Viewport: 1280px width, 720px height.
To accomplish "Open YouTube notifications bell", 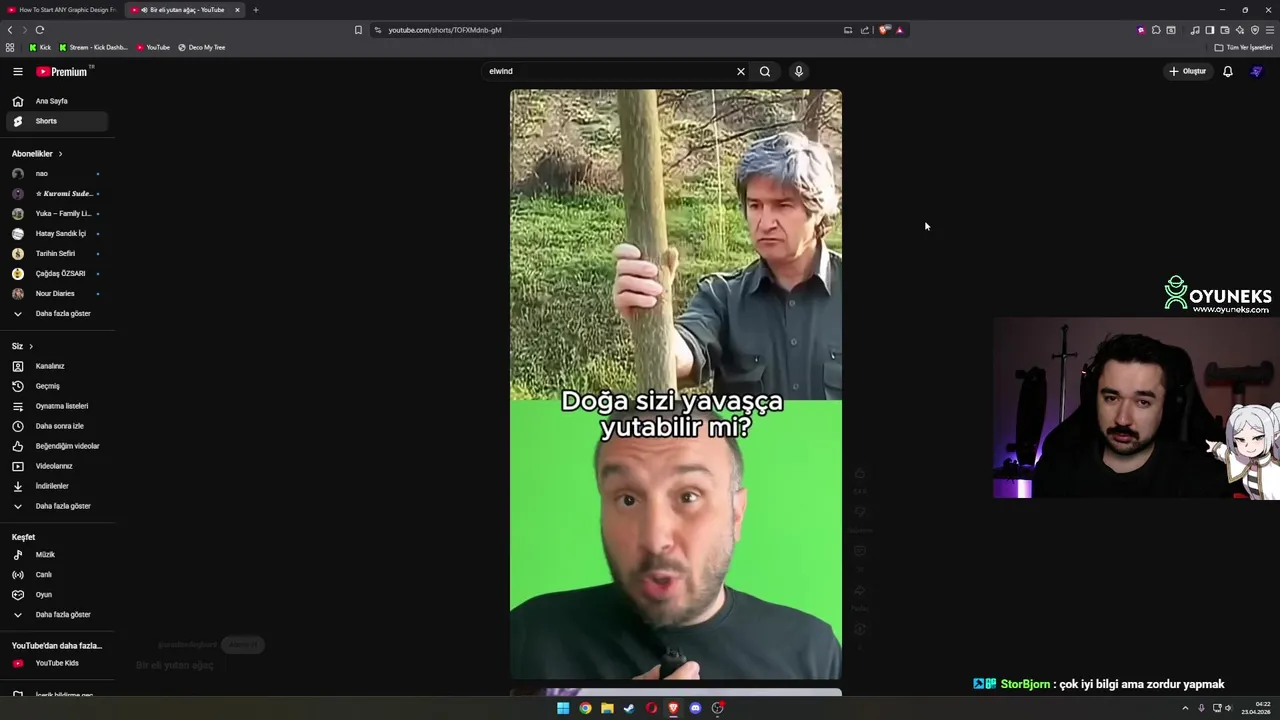I will pyautogui.click(x=1228, y=71).
